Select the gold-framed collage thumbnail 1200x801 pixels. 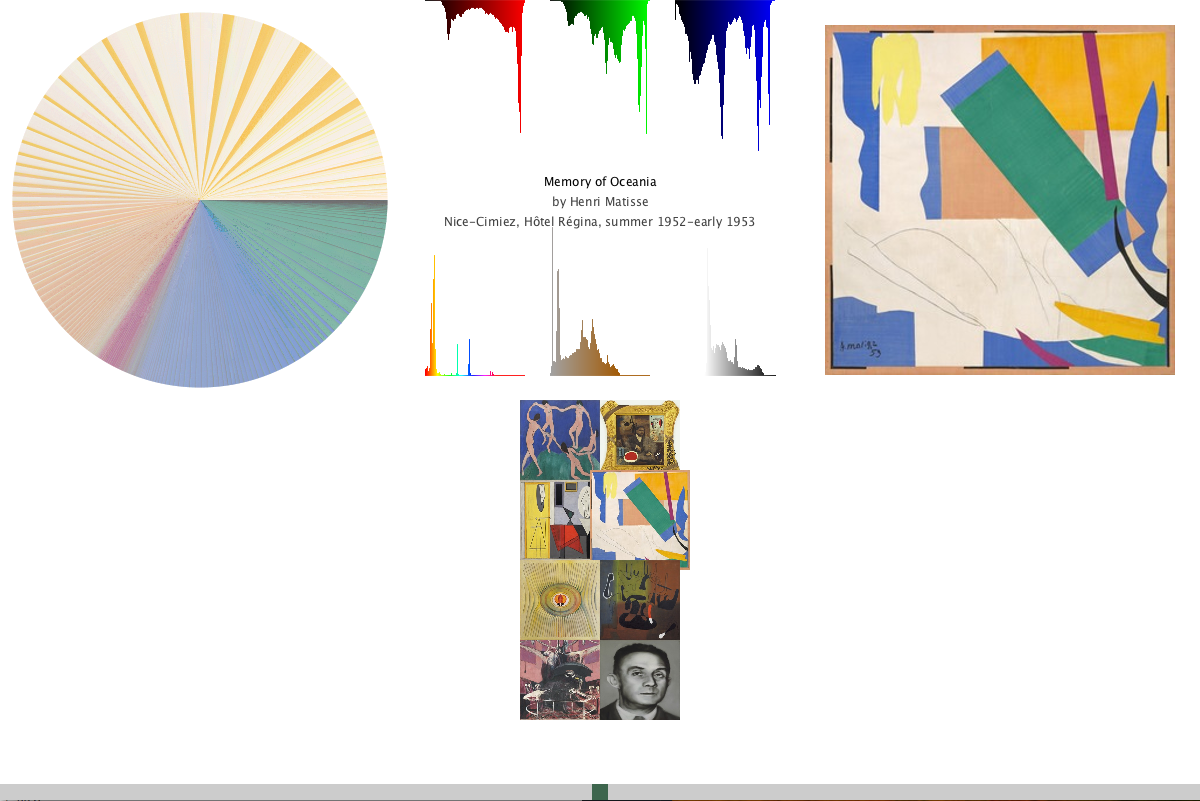[640, 435]
